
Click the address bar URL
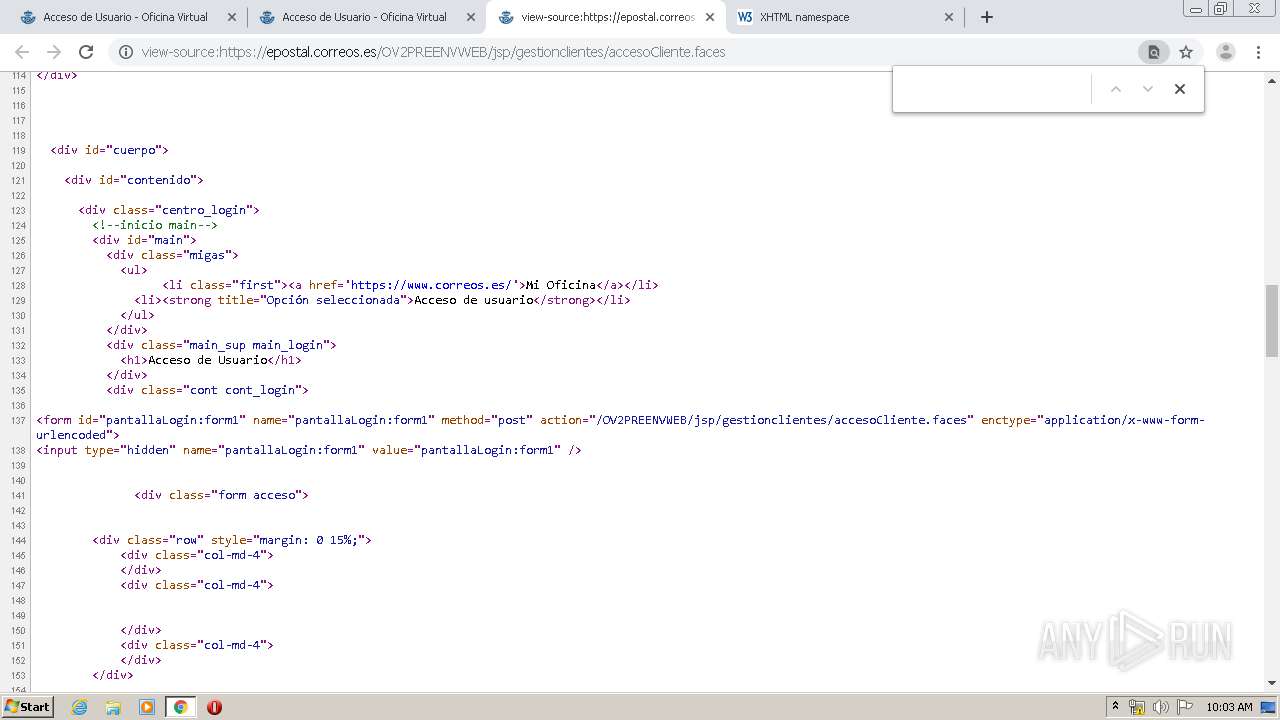point(433,52)
